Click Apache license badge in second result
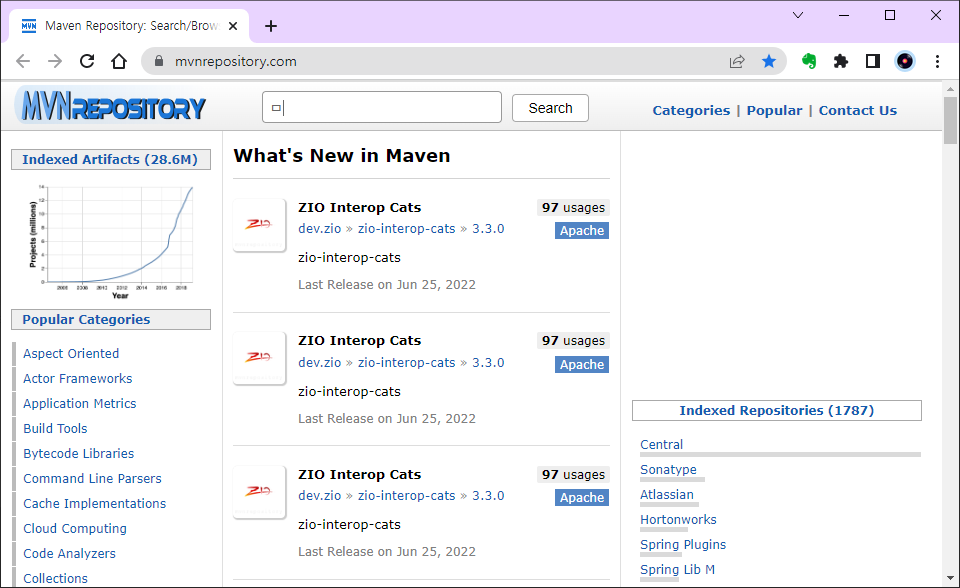 [x=582, y=364]
